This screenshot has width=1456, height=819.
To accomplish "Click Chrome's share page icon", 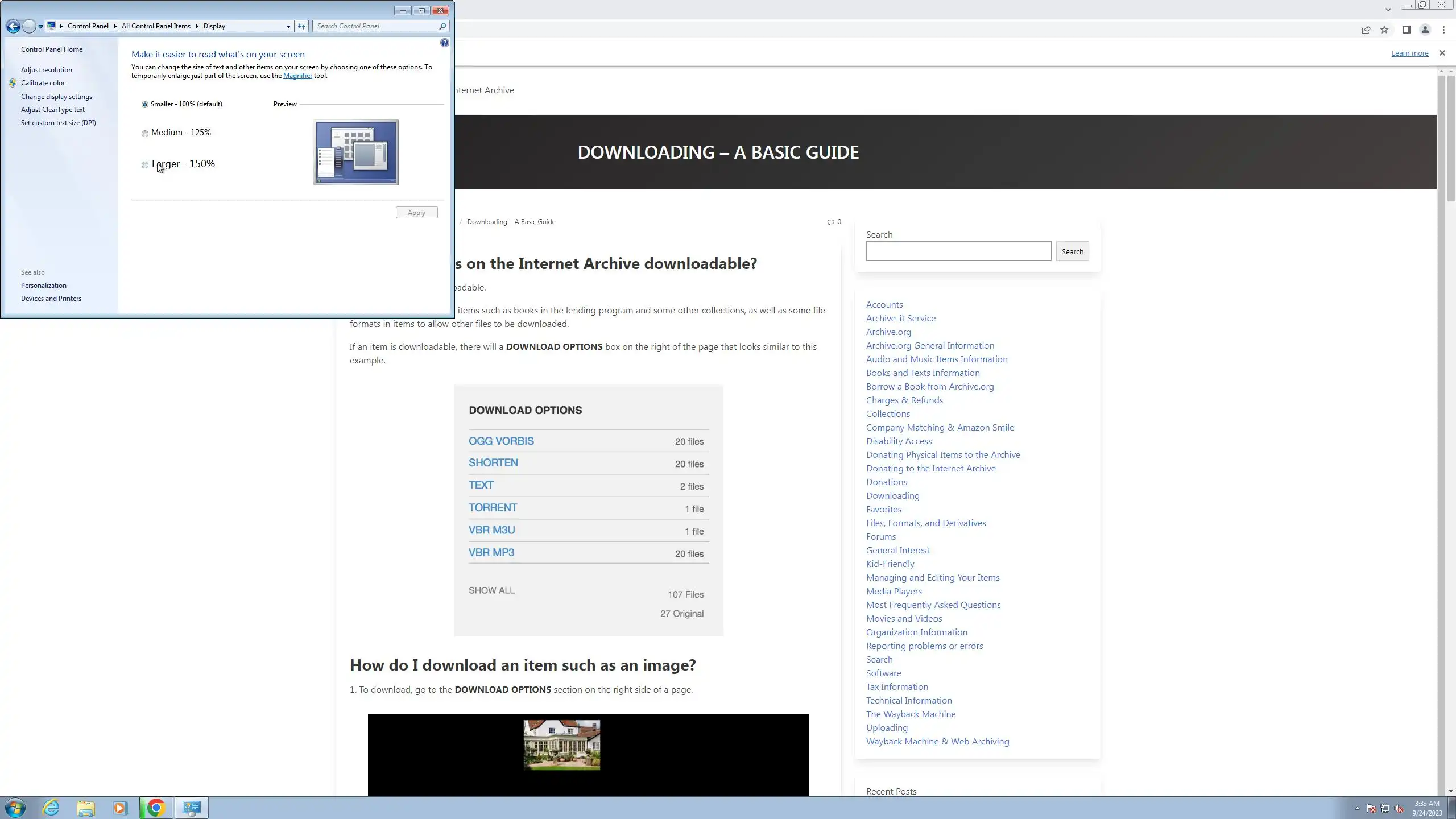I will 1366,30.
